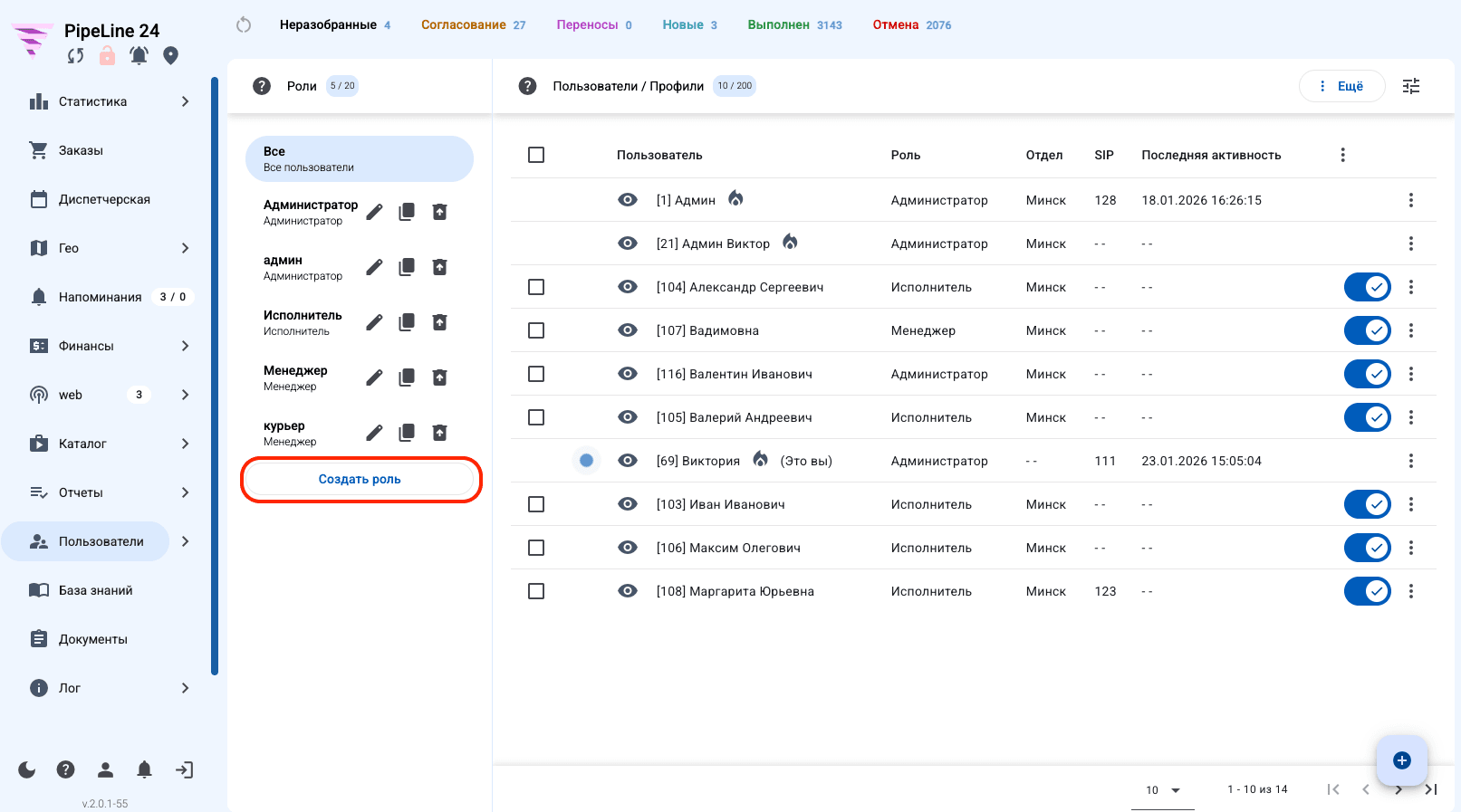
Task: Jump to the last page of users
Action: (x=1431, y=789)
